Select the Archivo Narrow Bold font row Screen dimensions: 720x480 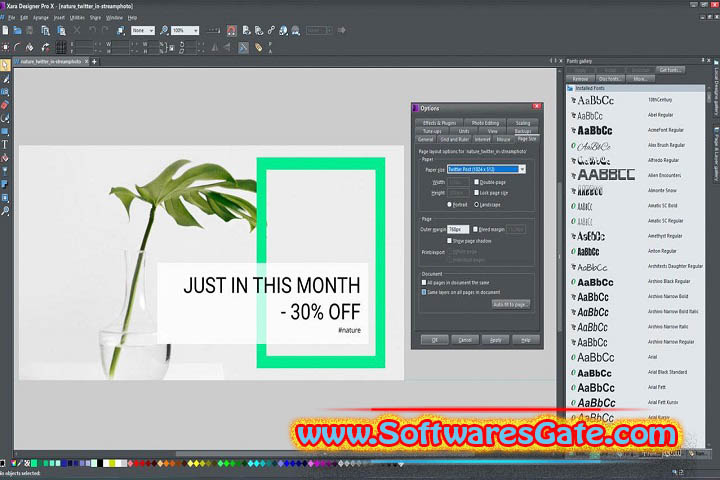click(636, 297)
